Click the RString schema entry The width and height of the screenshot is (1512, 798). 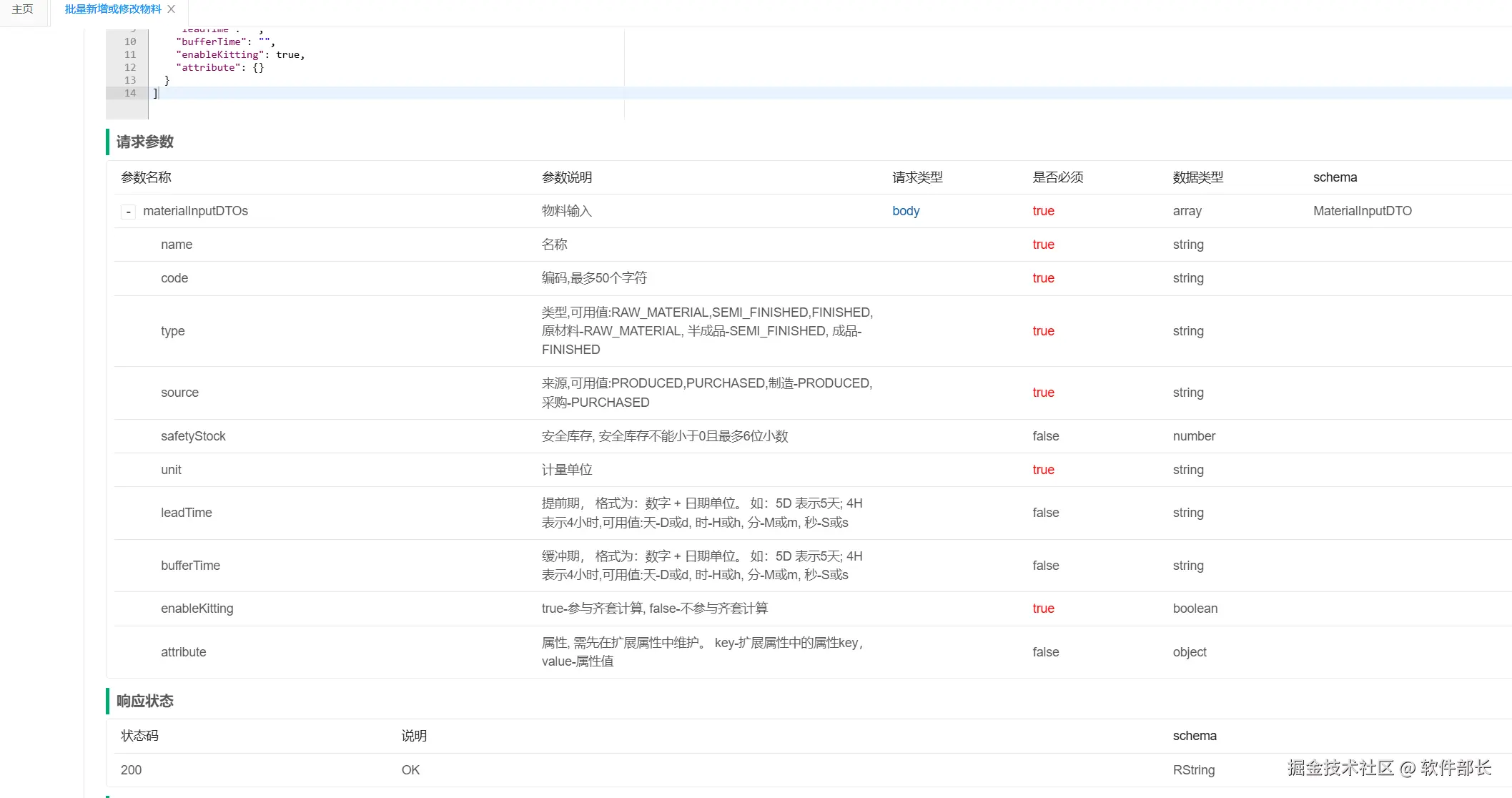1193,770
